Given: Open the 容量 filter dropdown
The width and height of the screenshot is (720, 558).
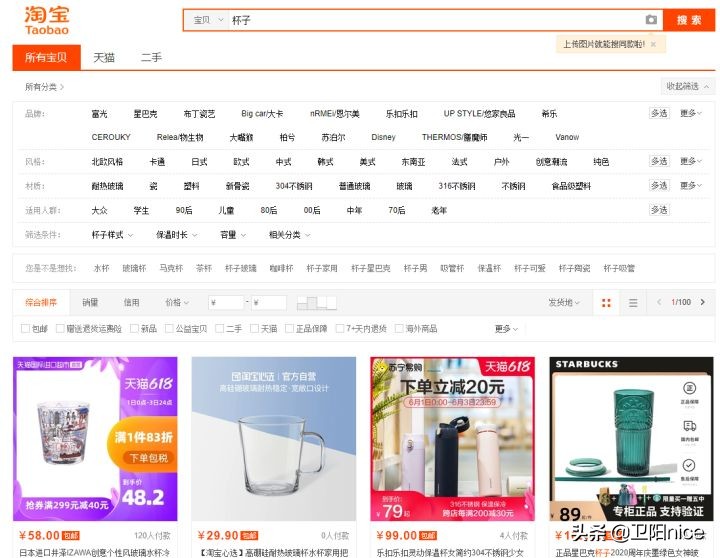Looking at the screenshot, I should [233, 235].
